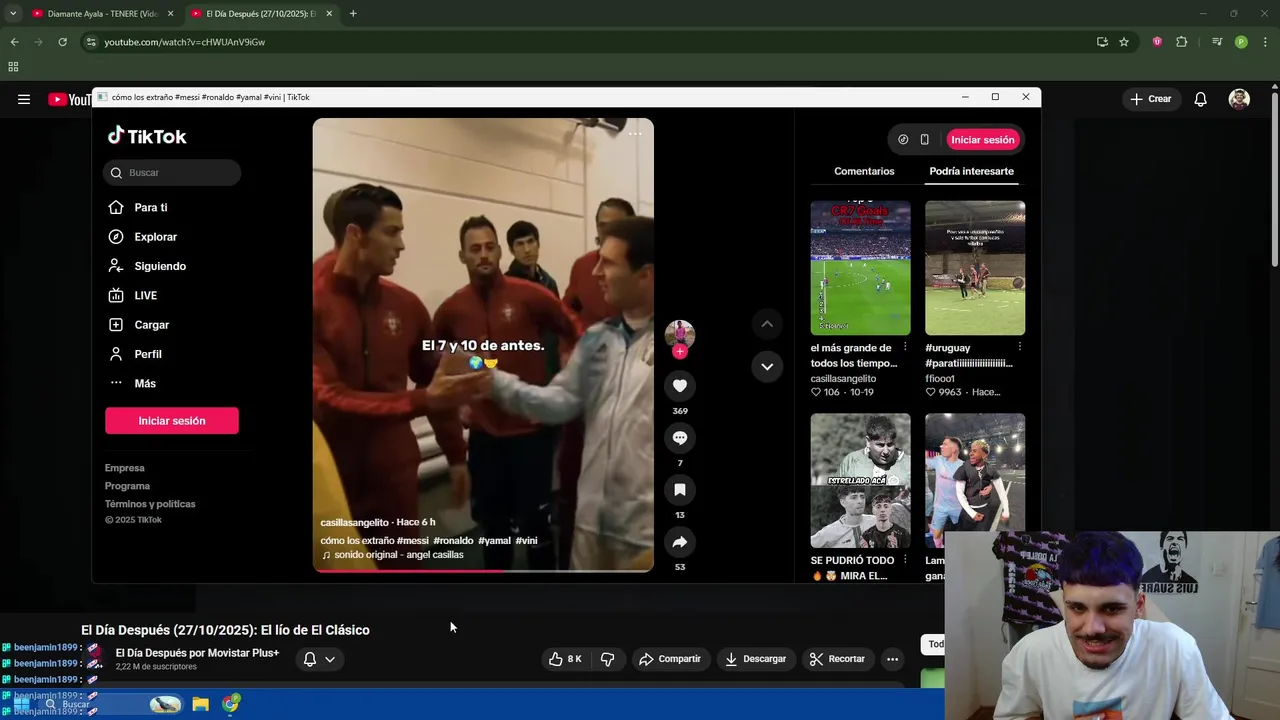
Task: Open Empresa footer link
Action: click(x=125, y=468)
